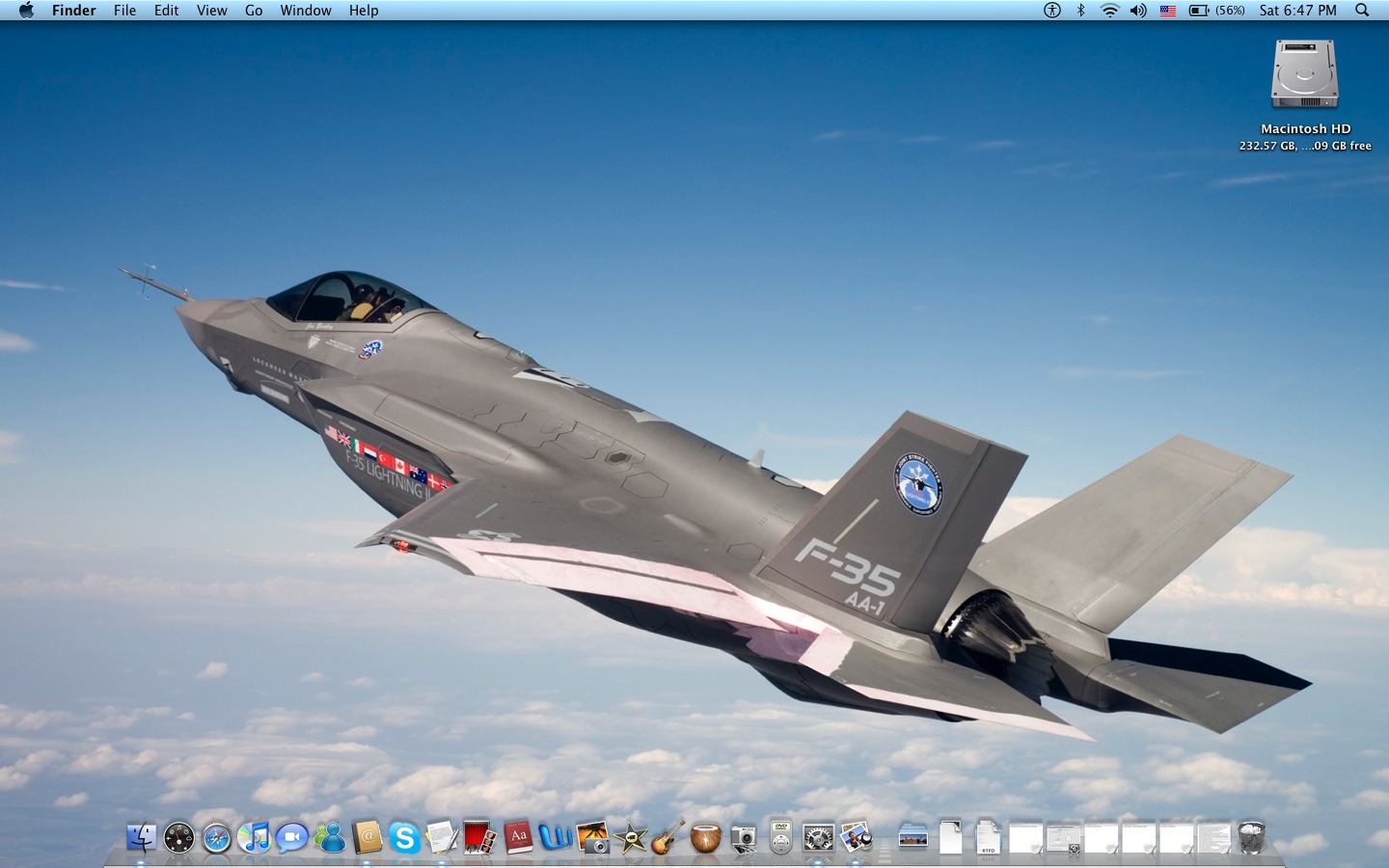Restore minimized System Preferences window from Dock
The height and width of the screenshot is (868, 1389).
[x=1063, y=837]
